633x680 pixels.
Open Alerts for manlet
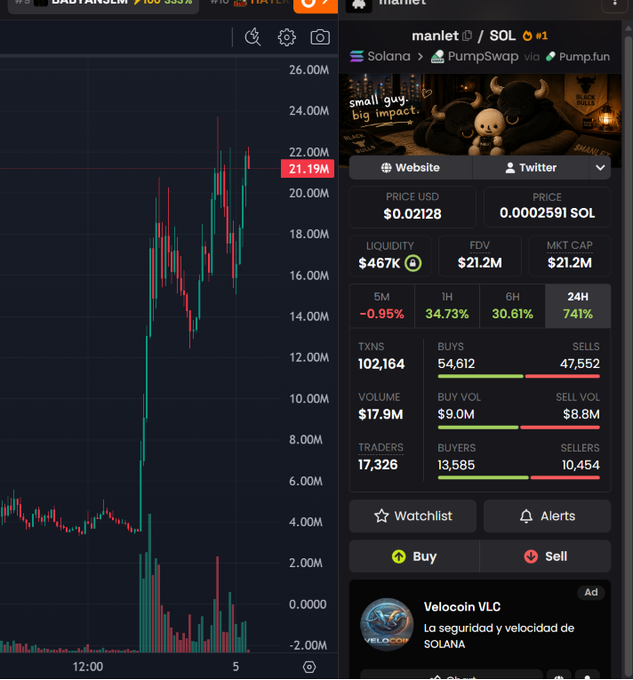(547, 516)
